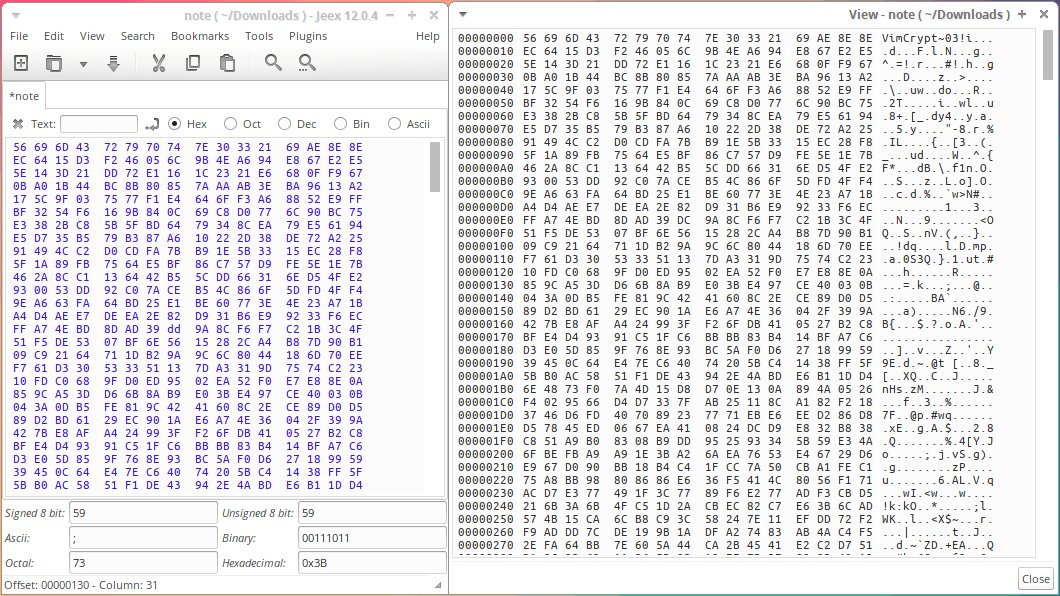Select the Oct radio button
Image resolution: width=1060 pixels, height=596 pixels.
pyautogui.click(x=231, y=124)
